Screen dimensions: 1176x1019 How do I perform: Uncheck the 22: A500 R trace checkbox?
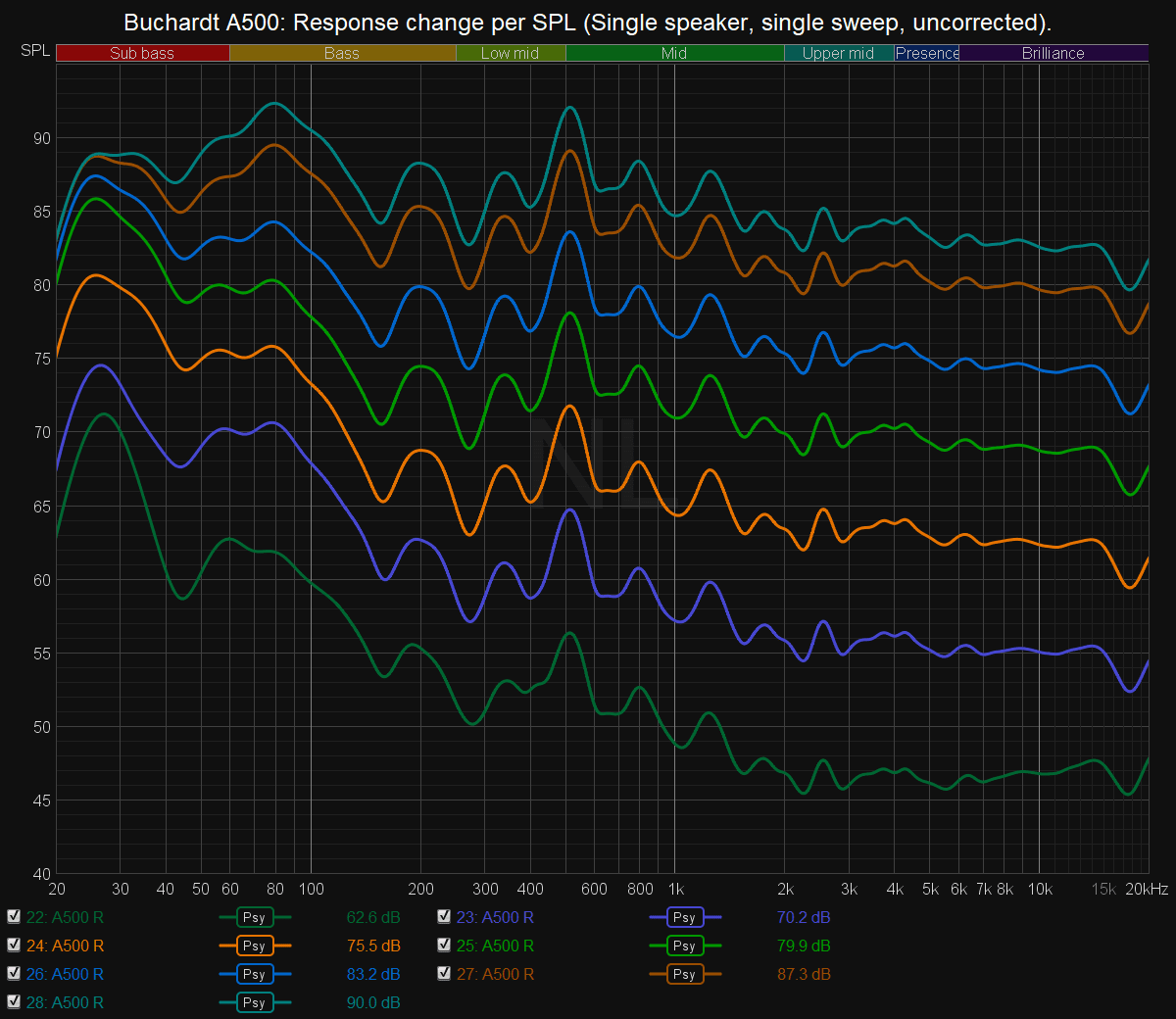point(14,917)
